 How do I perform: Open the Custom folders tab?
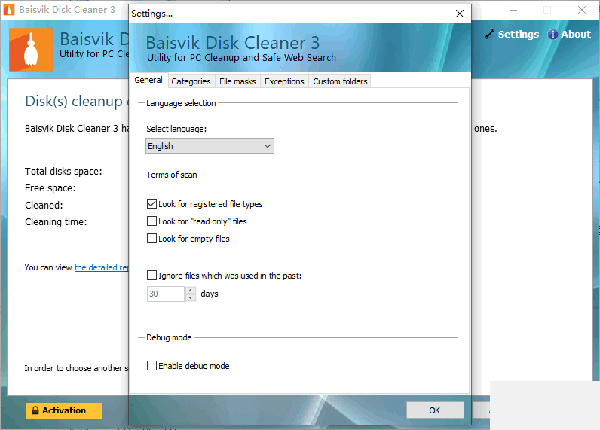point(340,81)
